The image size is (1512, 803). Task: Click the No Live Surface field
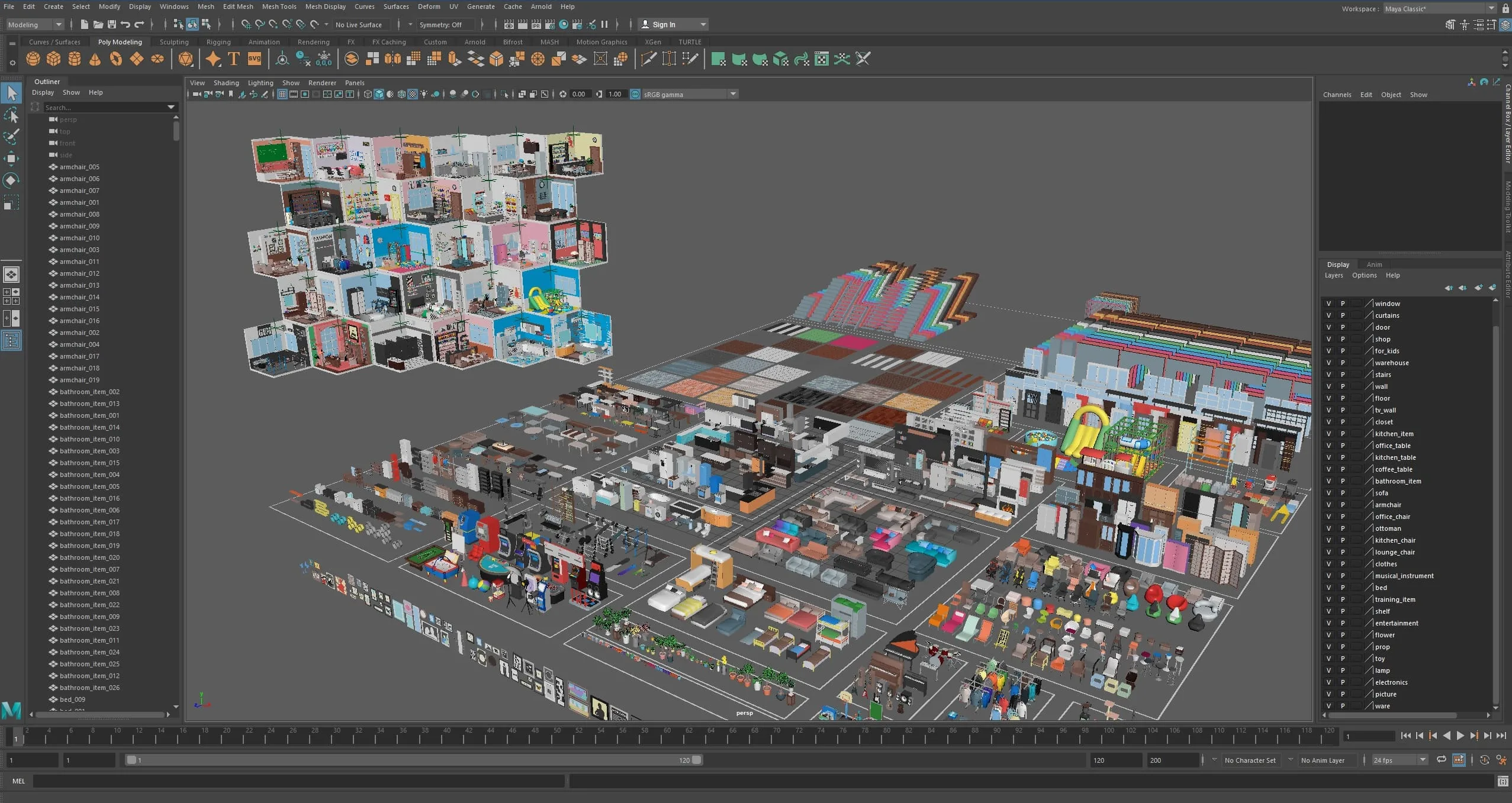(361, 24)
